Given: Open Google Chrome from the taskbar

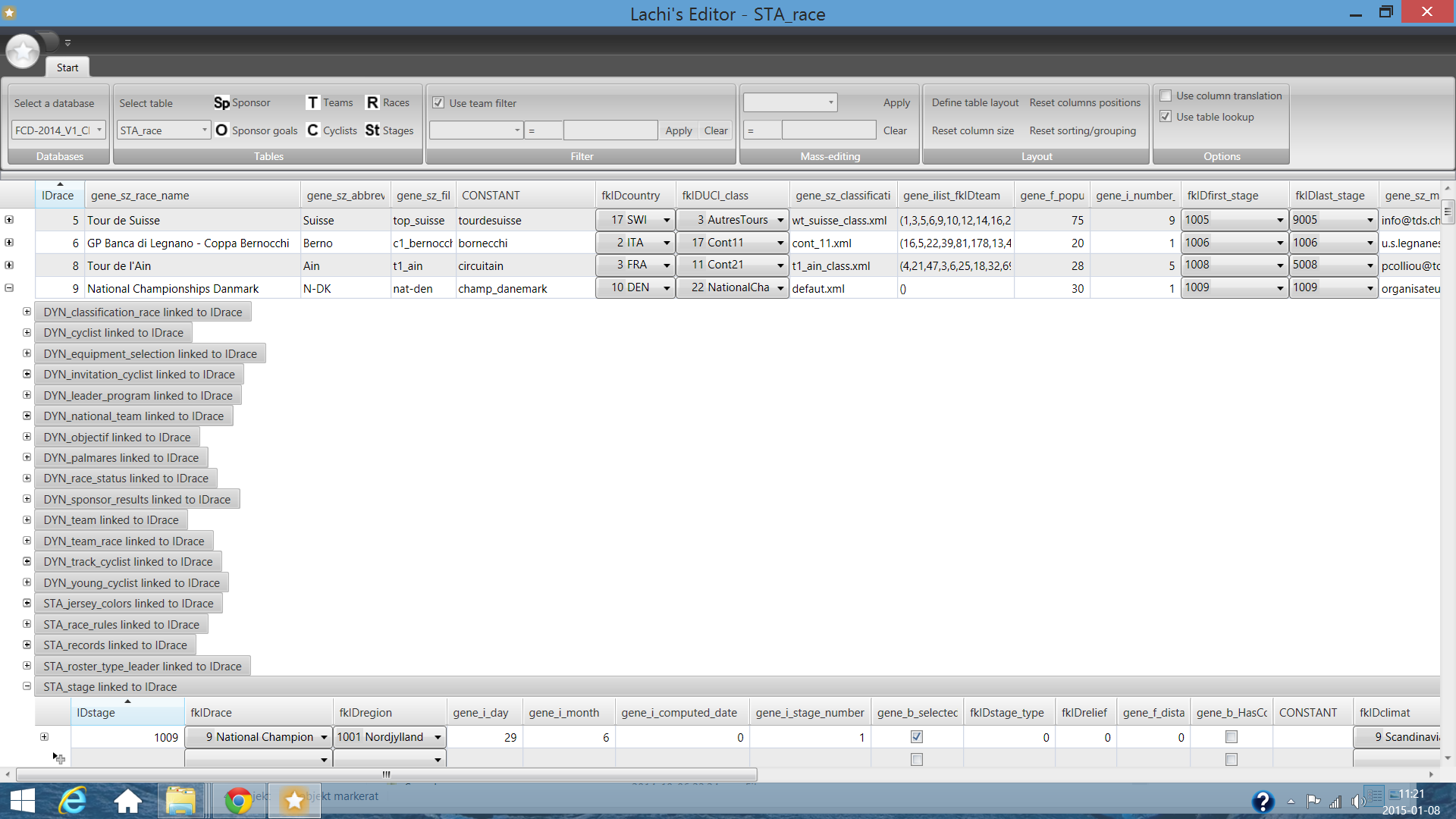Looking at the screenshot, I should pyautogui.click(x=237, y=801).
